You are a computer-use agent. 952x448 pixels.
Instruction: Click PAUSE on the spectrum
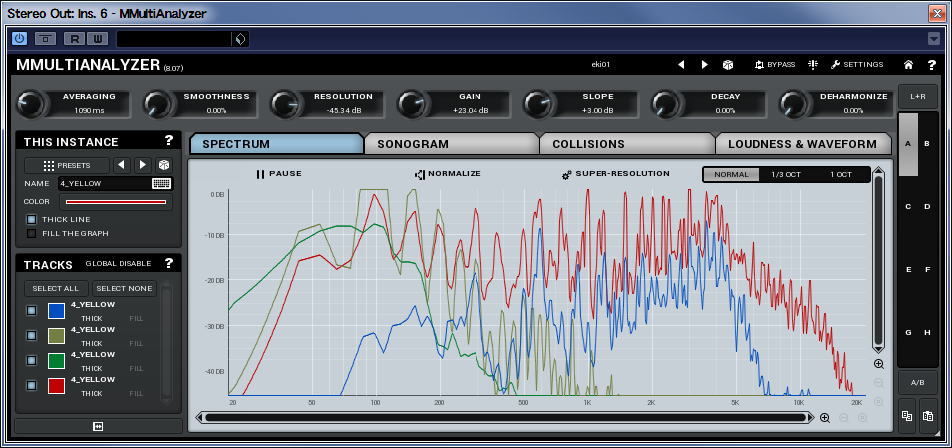click(279, 174)
